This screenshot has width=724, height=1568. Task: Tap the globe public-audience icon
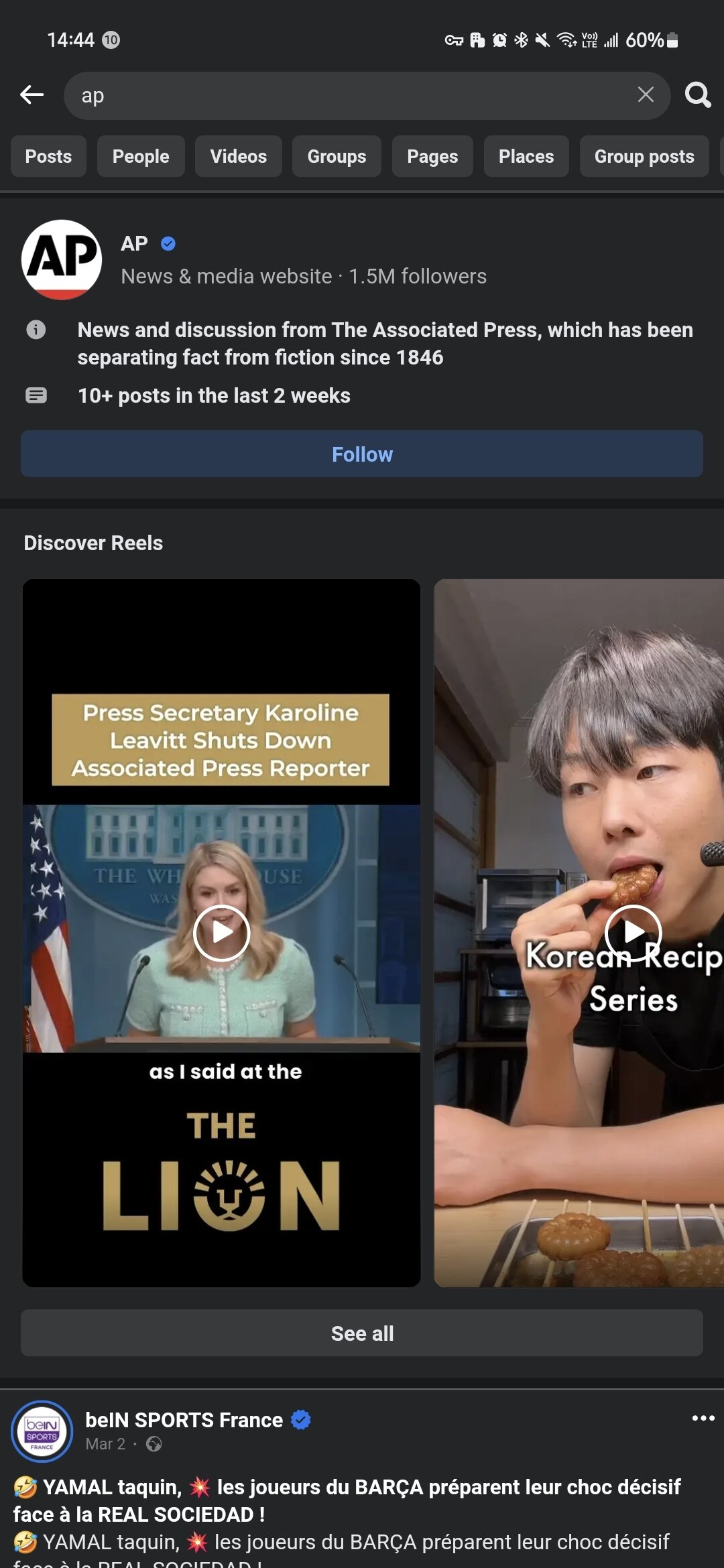(x=154, y=1444)
